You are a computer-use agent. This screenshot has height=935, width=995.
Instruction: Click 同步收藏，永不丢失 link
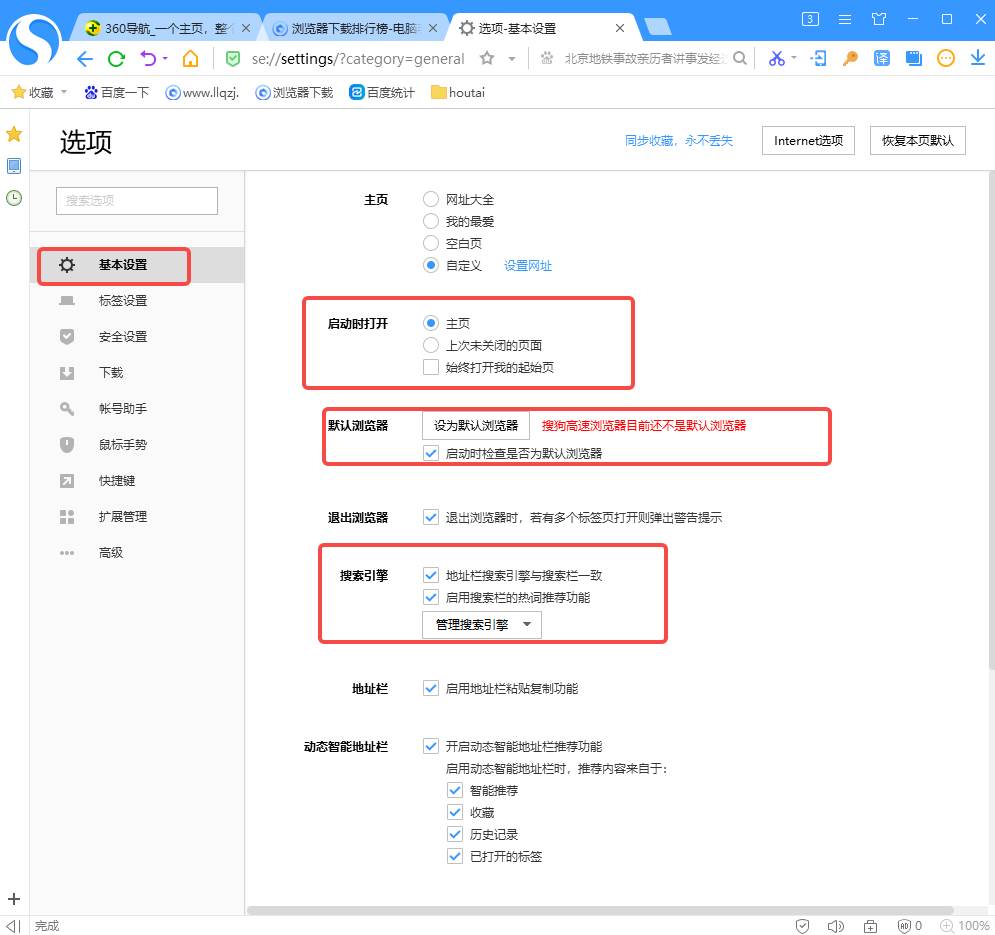coord(678,140)
